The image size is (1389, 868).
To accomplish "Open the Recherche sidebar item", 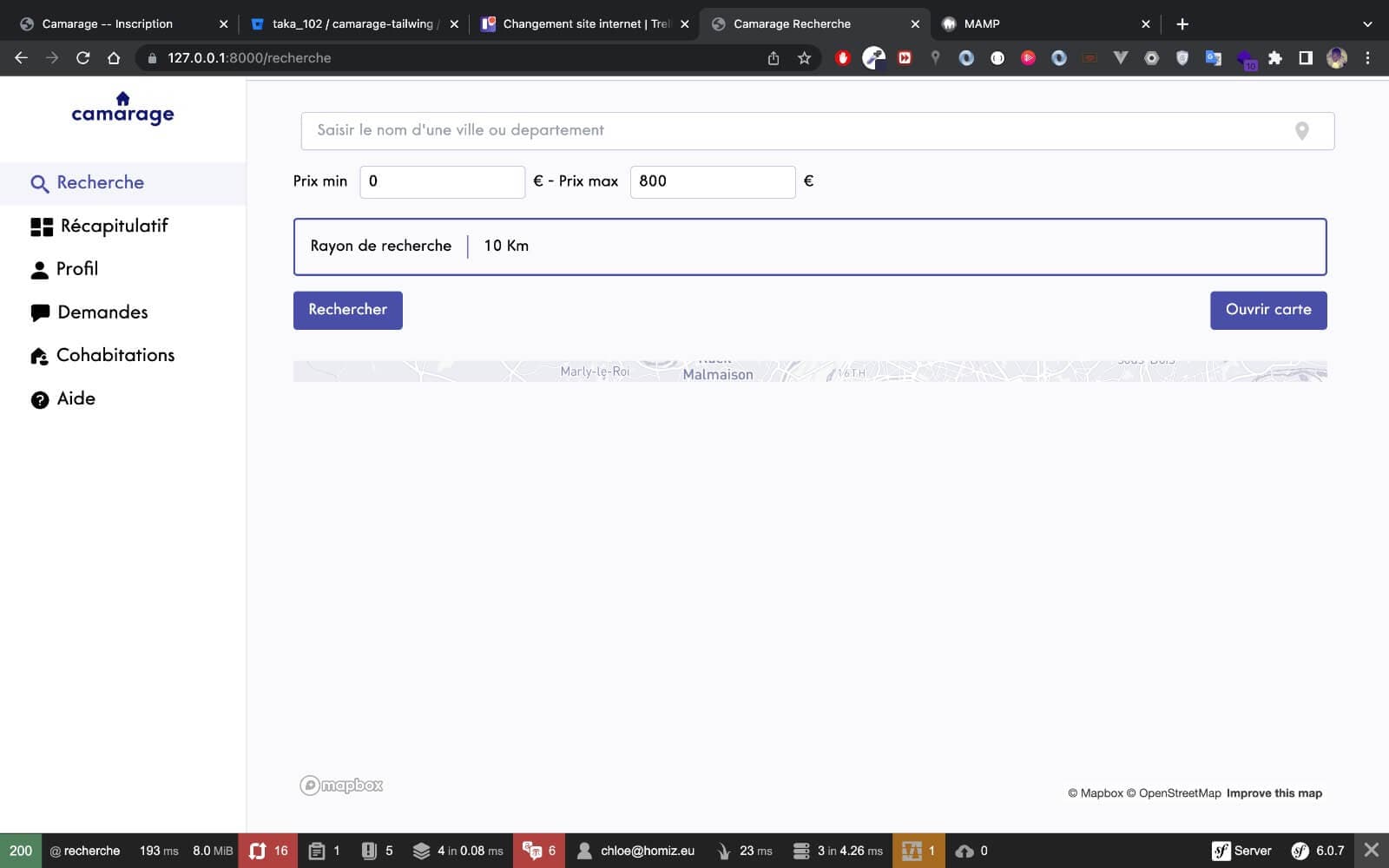I will pos(122,183).
